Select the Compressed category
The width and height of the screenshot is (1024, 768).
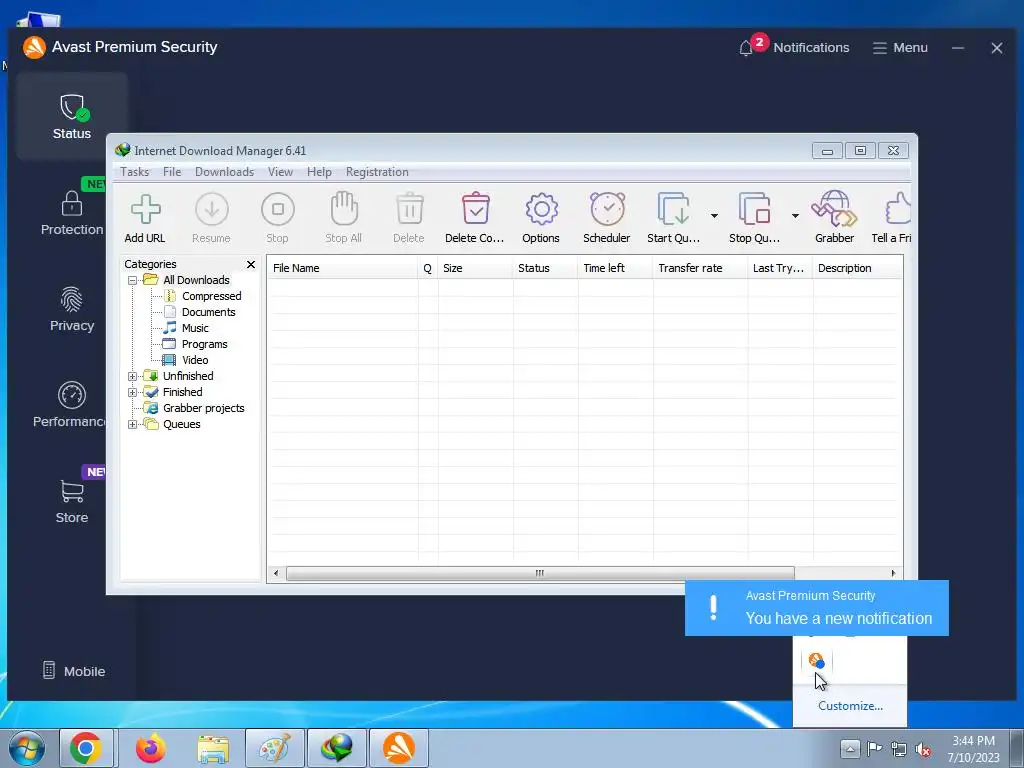click(x=211, y=296)
